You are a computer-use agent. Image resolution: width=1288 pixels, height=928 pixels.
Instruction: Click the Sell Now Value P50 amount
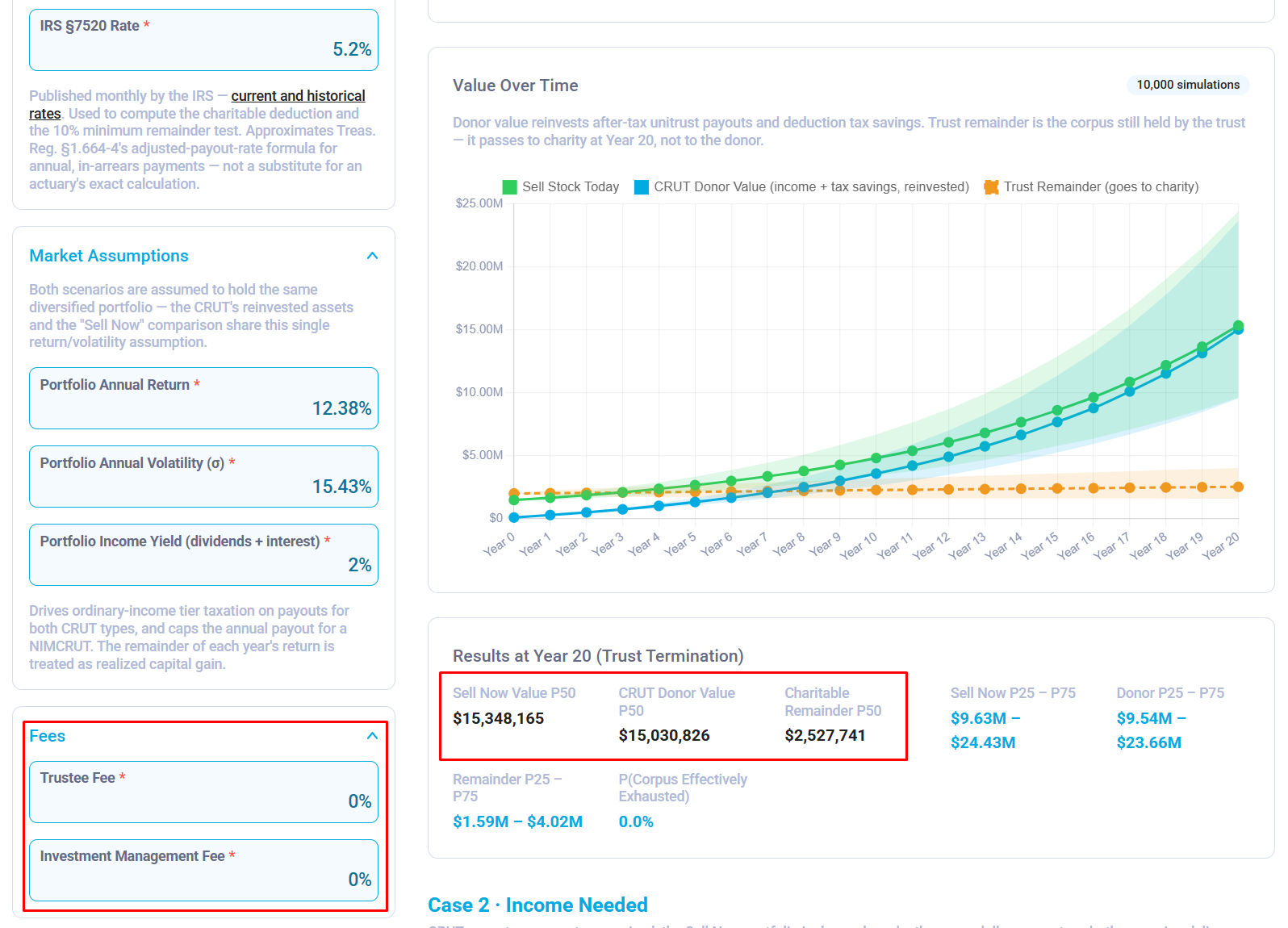tap(499, 718)
